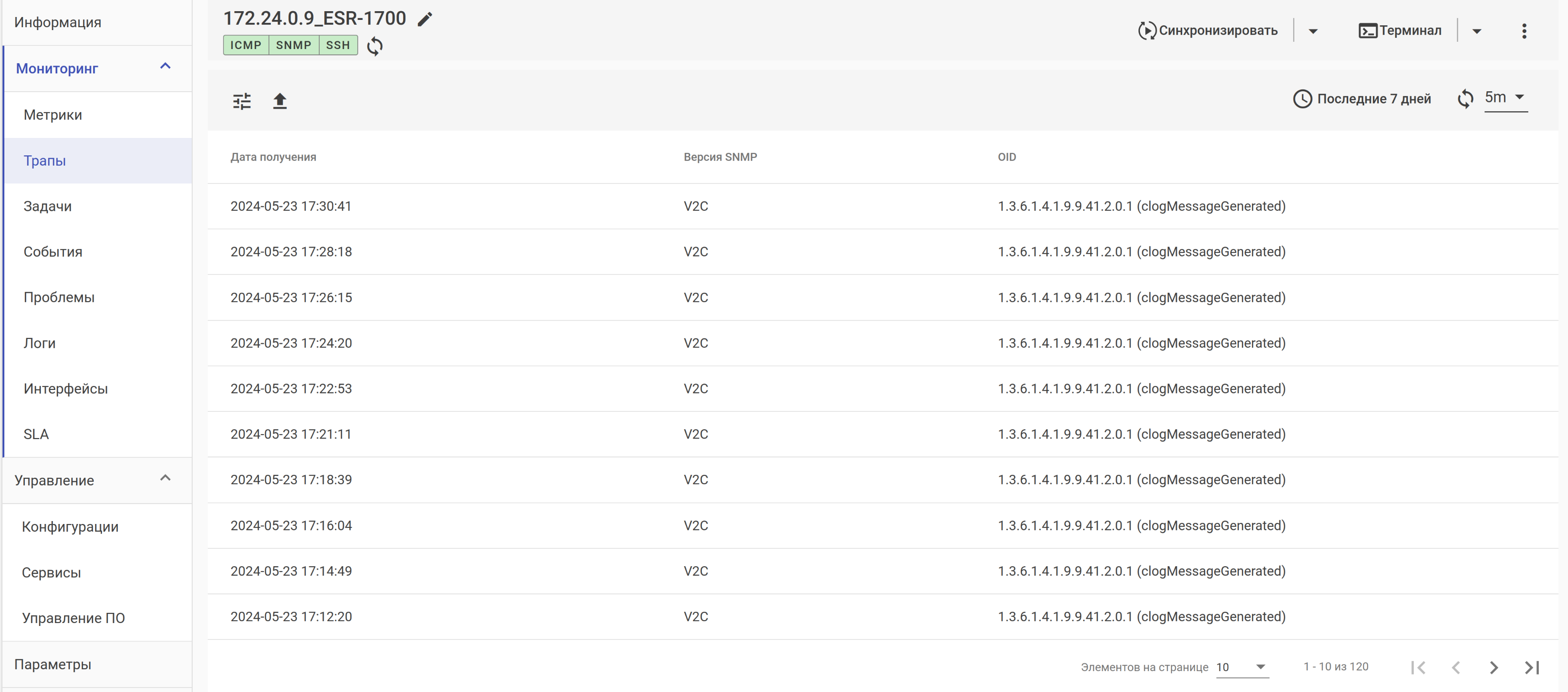Viewport: 1568px width, 692px height.
Task: Select the Интерфейсы menu item
Action: pos(66,388)
